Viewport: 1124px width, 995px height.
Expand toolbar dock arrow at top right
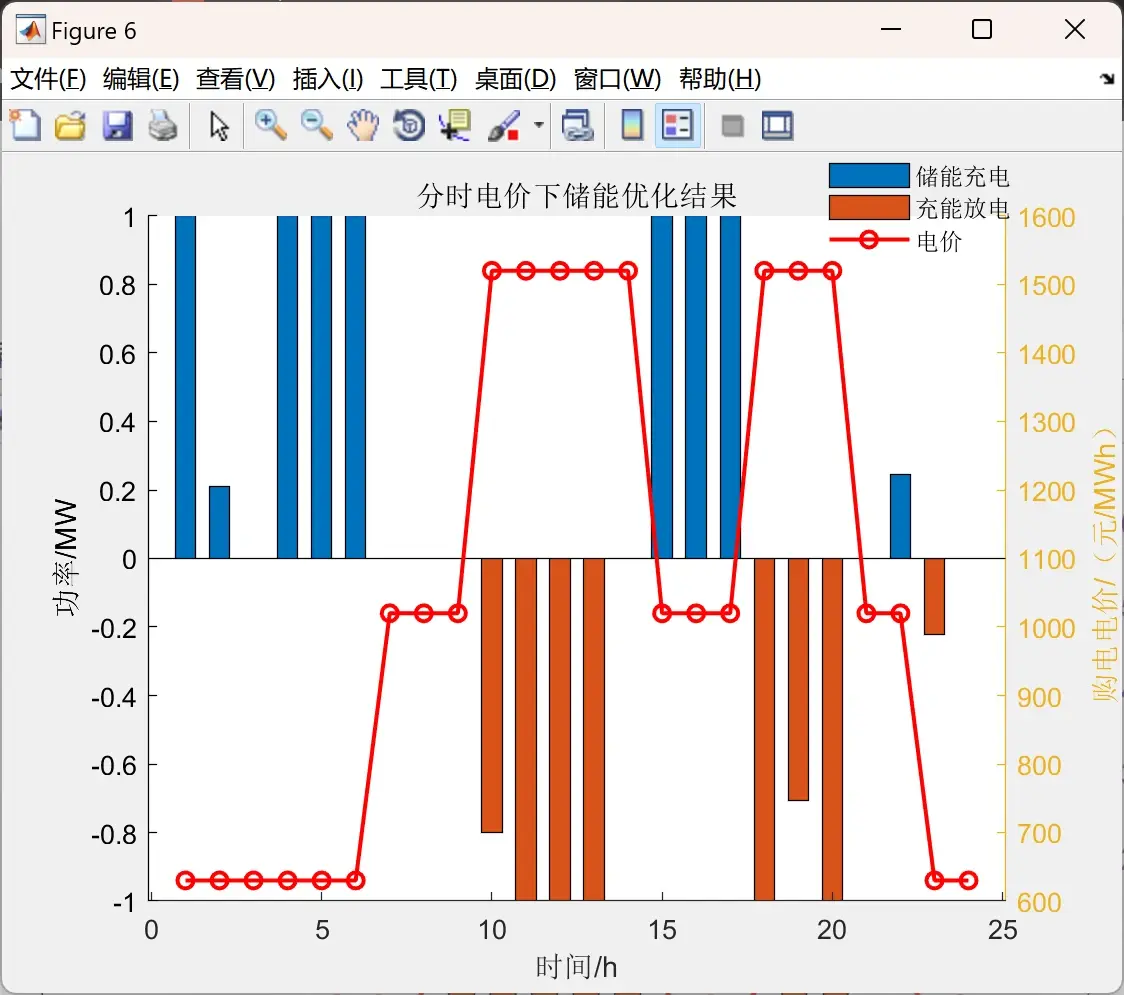1108,79
